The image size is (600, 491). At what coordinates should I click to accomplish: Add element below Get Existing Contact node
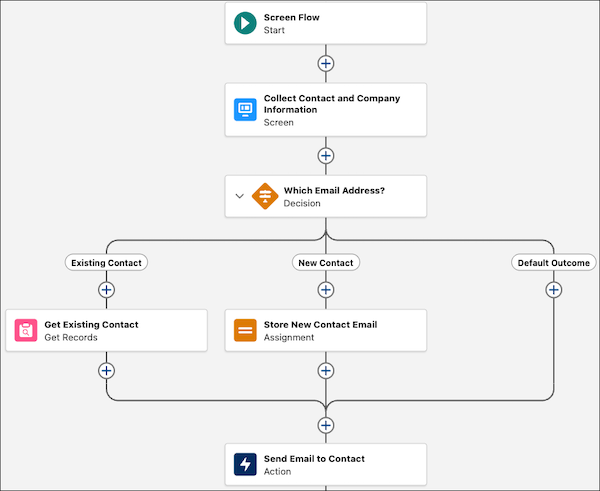click(x=106, y=370)
